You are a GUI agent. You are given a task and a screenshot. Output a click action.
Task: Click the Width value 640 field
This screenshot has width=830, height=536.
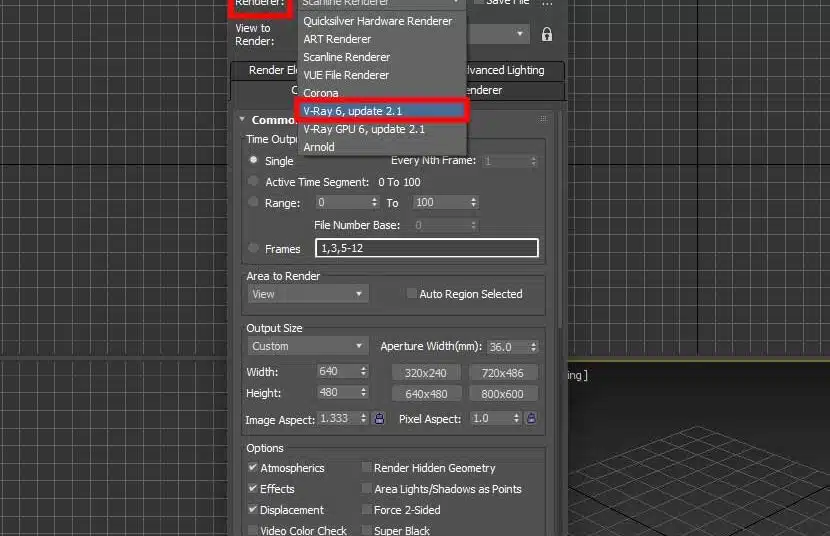338,371
